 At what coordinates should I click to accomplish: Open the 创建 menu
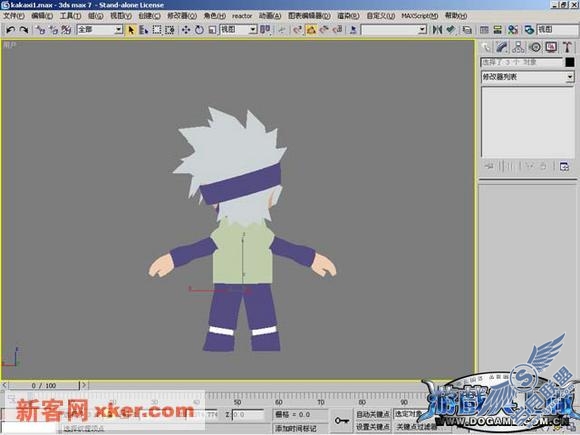click(x=149, y=16)
